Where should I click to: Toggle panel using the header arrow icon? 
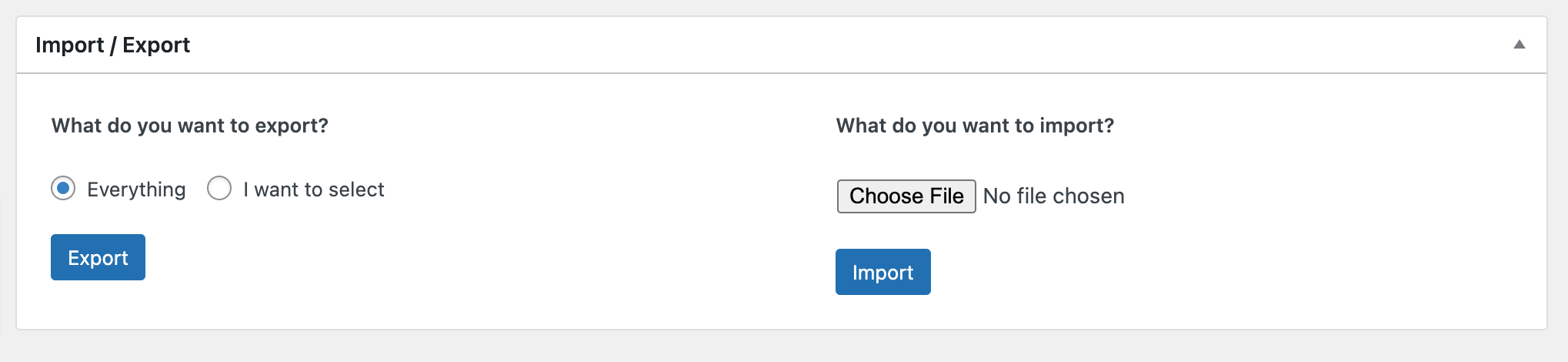1519,45
